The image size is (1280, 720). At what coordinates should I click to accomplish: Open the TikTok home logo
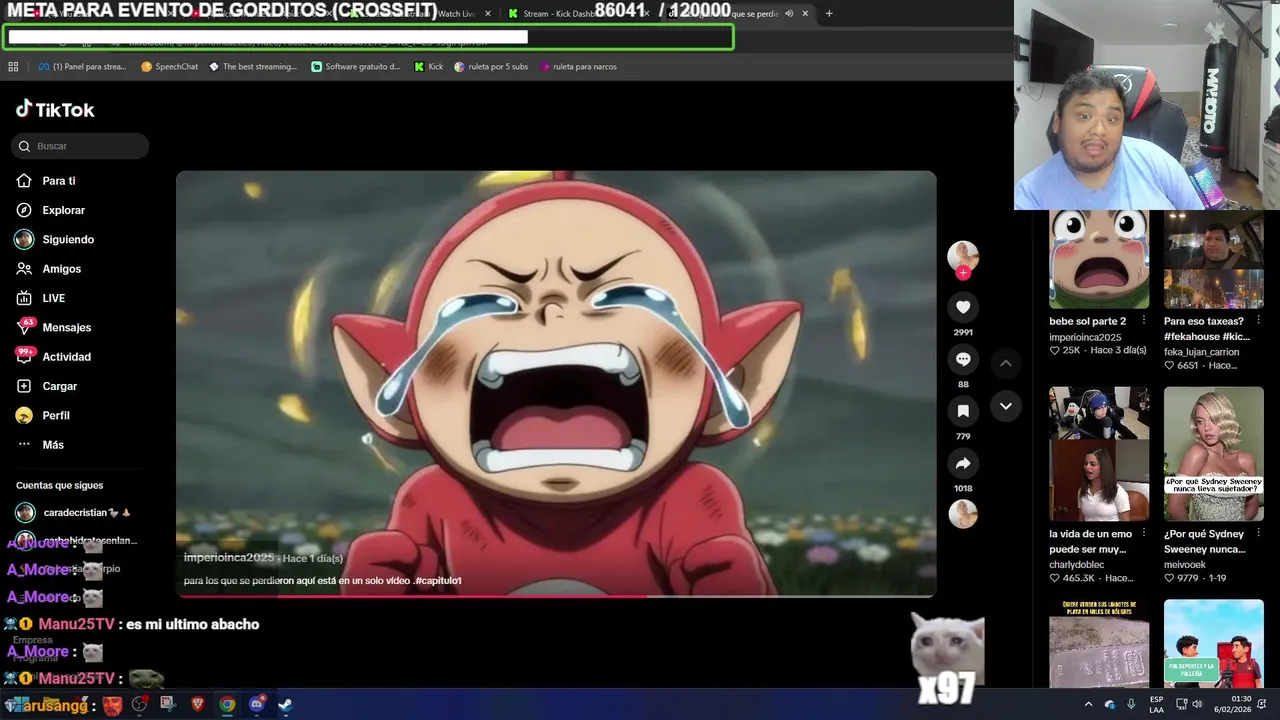55,109
